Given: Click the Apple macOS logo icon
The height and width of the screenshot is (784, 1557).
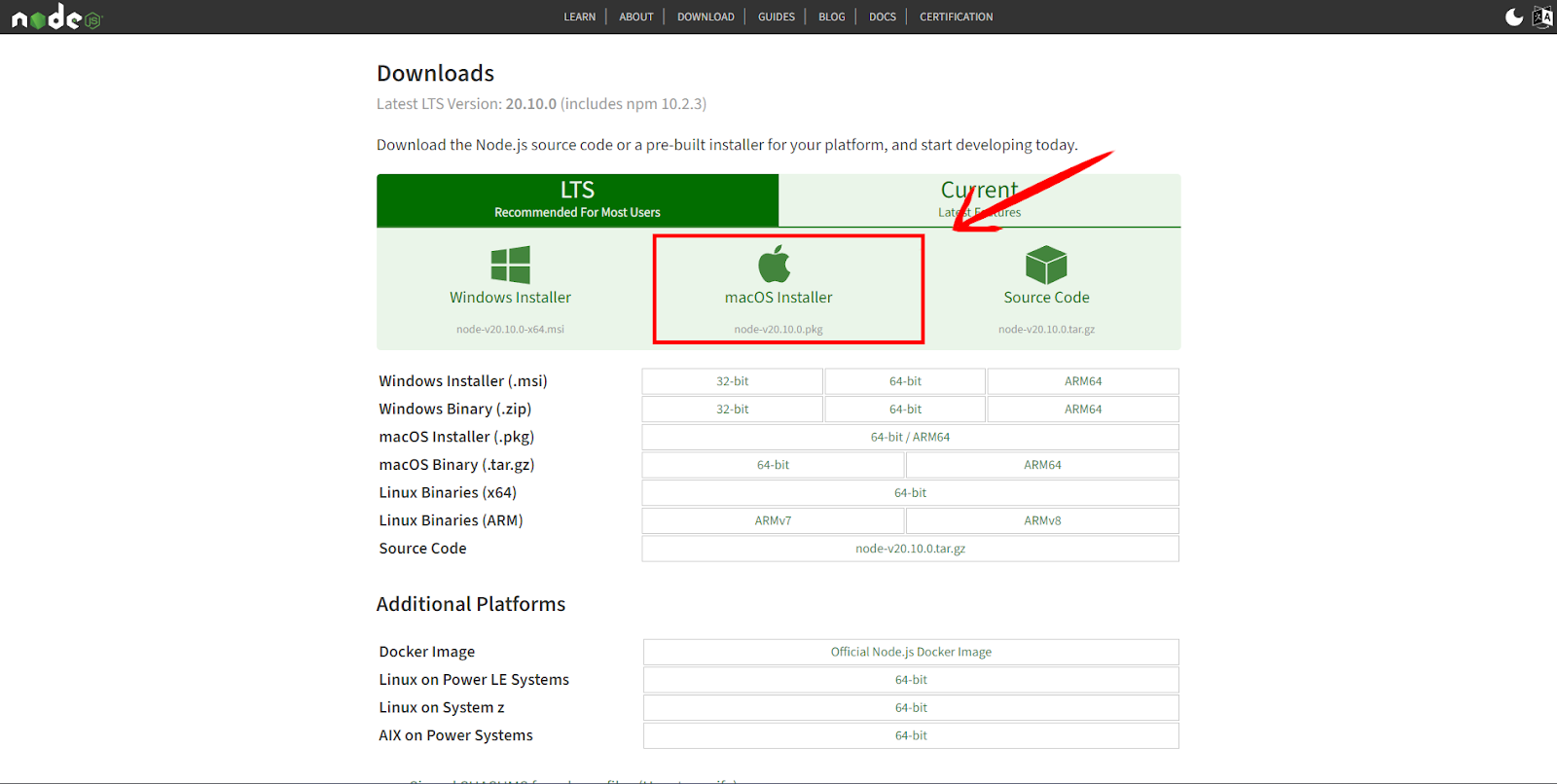Looking at the screenshot, I should (x=775, y=264).
